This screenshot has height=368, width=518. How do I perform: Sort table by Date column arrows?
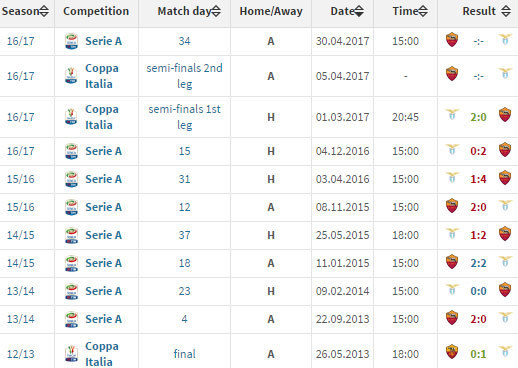359,11
